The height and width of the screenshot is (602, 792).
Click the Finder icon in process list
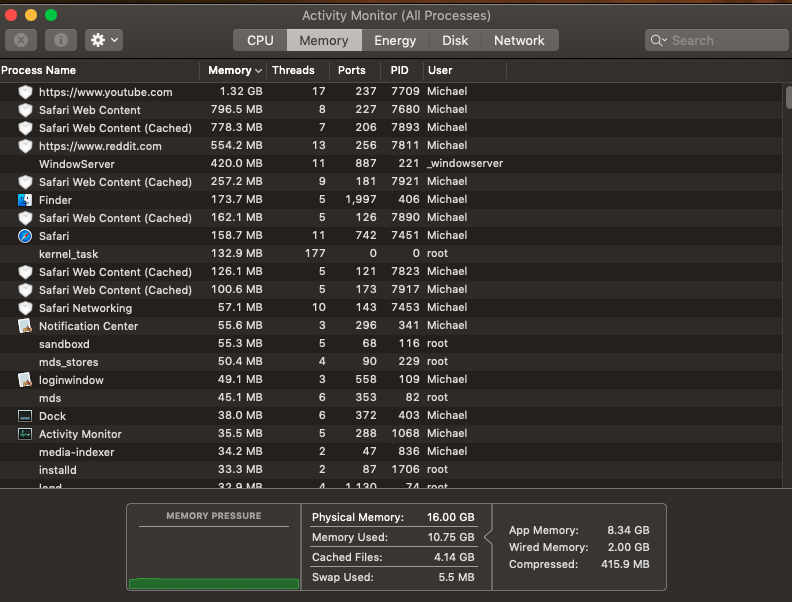click(x=25, y=200)
